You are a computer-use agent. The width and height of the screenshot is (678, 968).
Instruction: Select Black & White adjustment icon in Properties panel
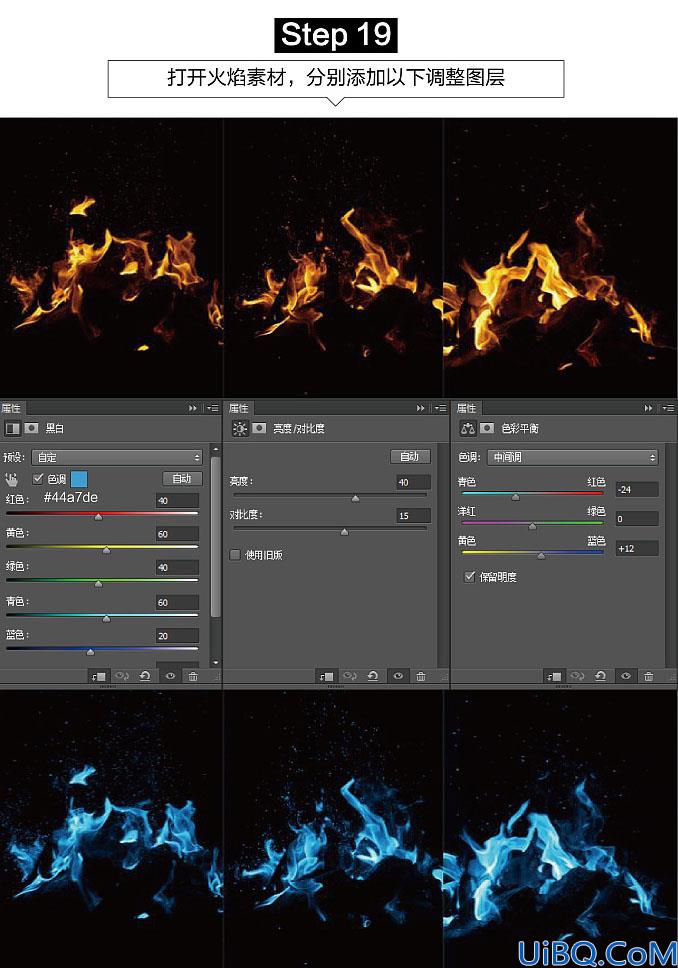pyautogui.click(x=12, y=428)
